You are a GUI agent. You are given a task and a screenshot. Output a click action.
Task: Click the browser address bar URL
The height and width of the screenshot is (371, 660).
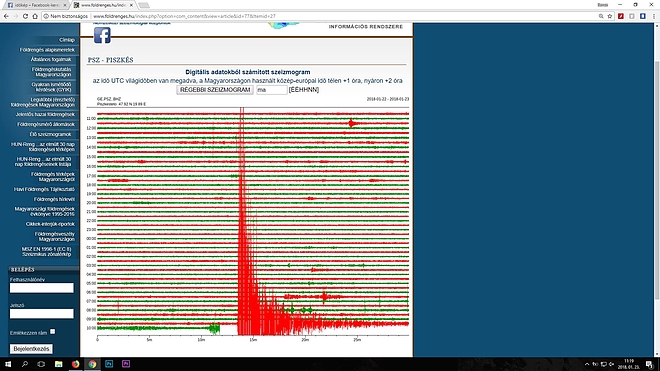pos(184,16)
